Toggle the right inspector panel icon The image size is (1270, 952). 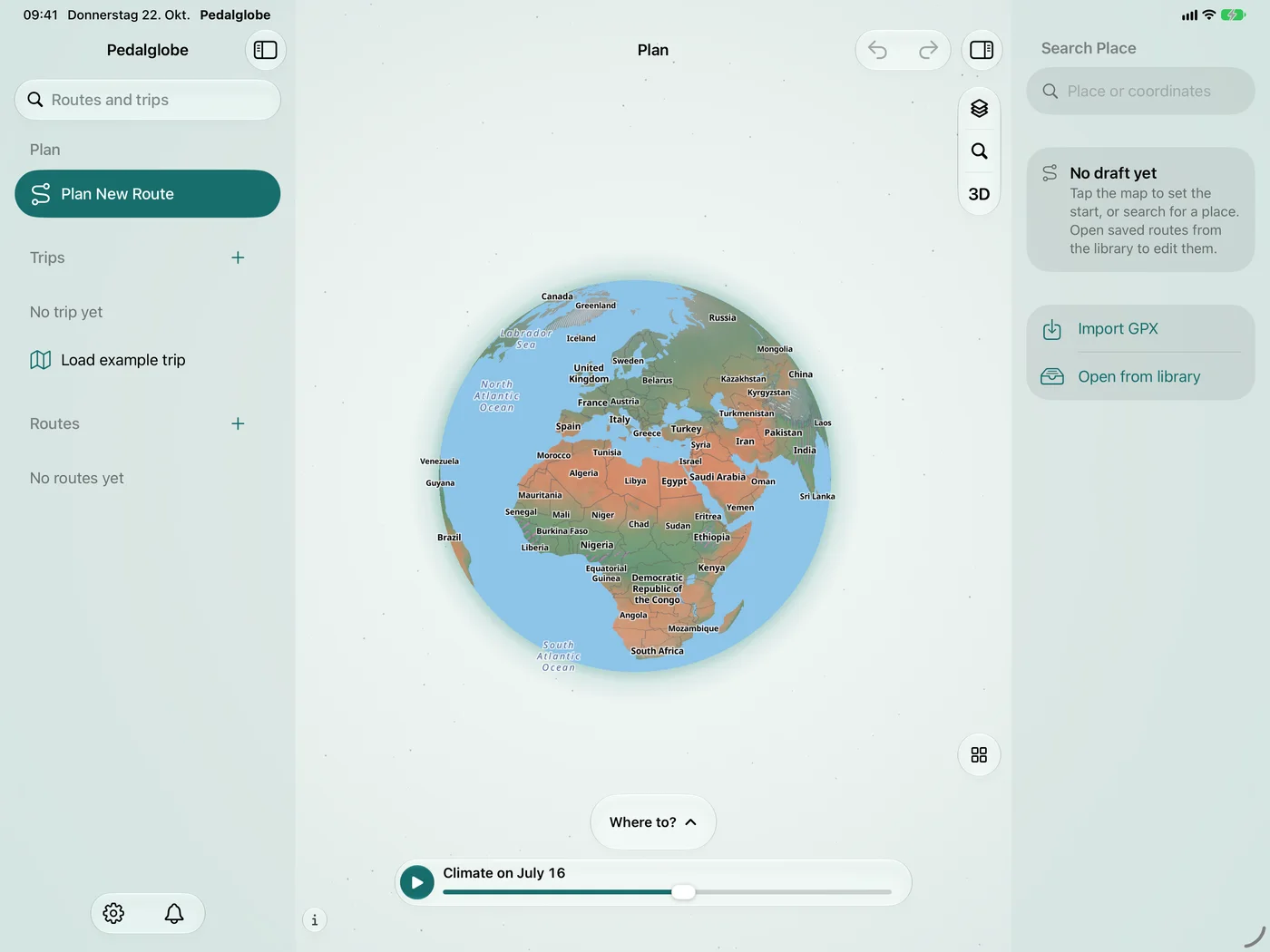(x=982, y=50)
